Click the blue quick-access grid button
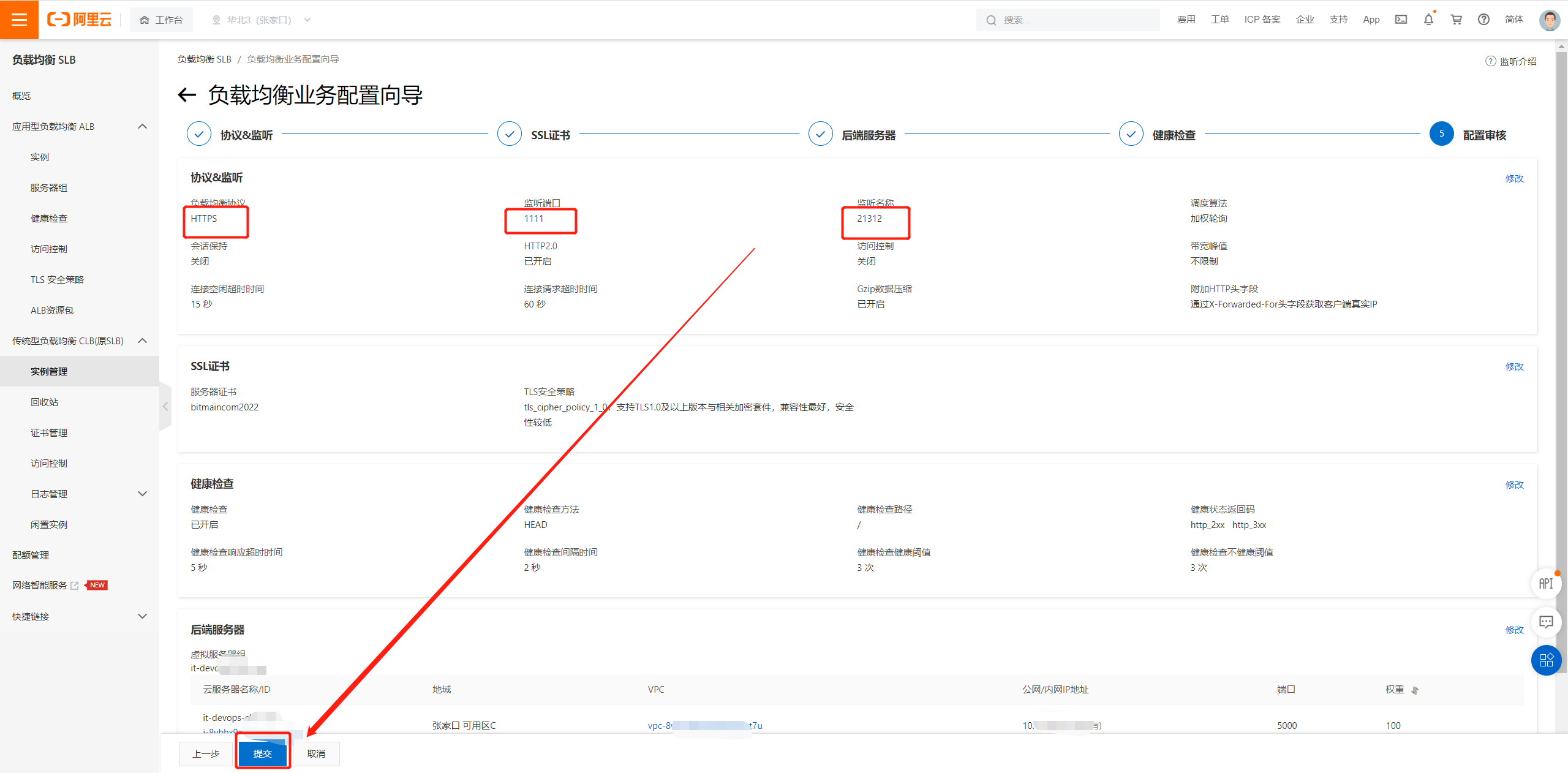 click(x=1546, y=660)
